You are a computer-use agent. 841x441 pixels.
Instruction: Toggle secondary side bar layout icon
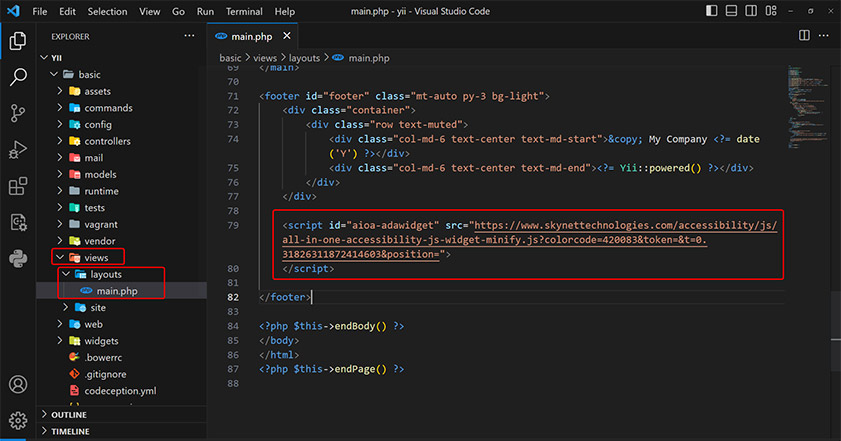click(751, 11)
